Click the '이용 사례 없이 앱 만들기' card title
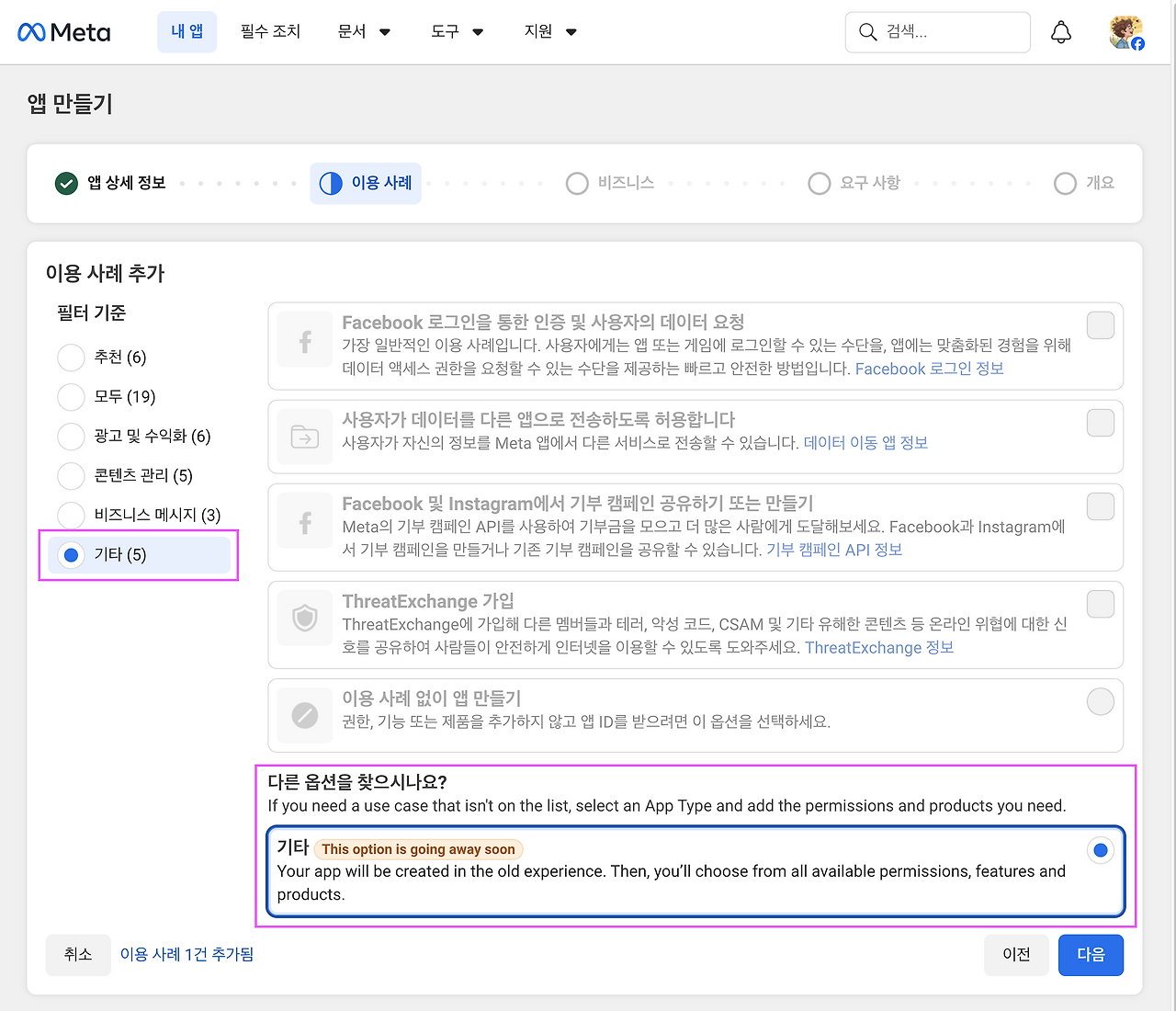Image resolution: width=1176 pixels, height=1011 pixels. [432, 699]
